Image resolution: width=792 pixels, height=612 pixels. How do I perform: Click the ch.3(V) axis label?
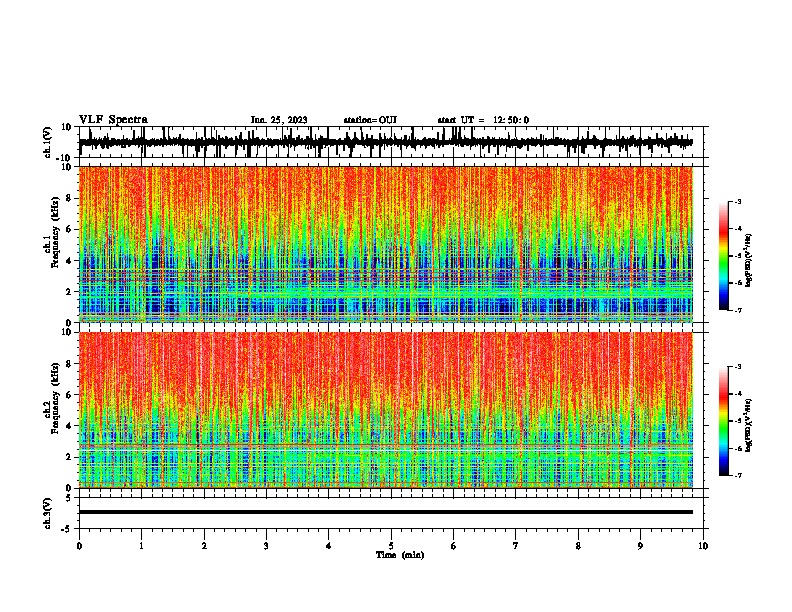[x=48, y=513]
